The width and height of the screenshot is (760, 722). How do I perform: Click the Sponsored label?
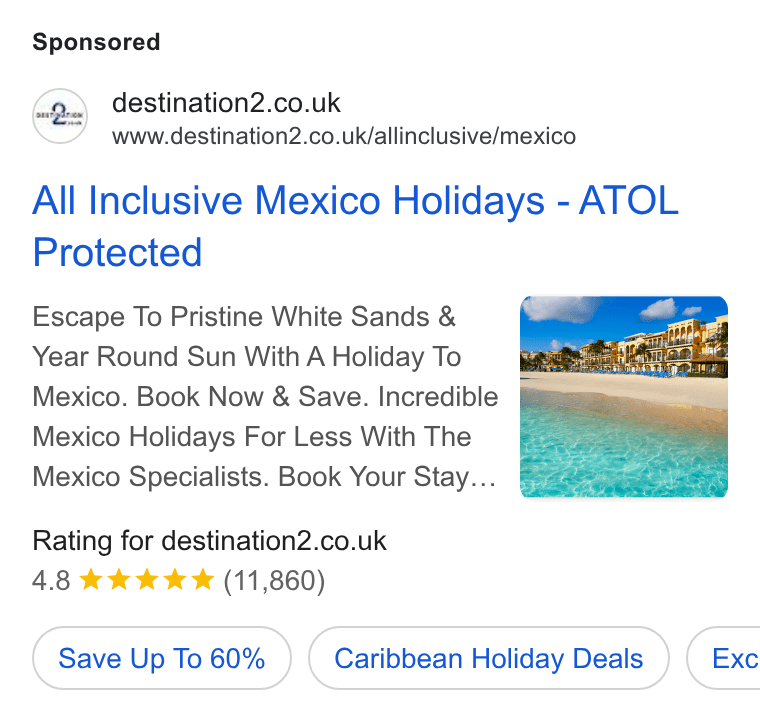96,42
